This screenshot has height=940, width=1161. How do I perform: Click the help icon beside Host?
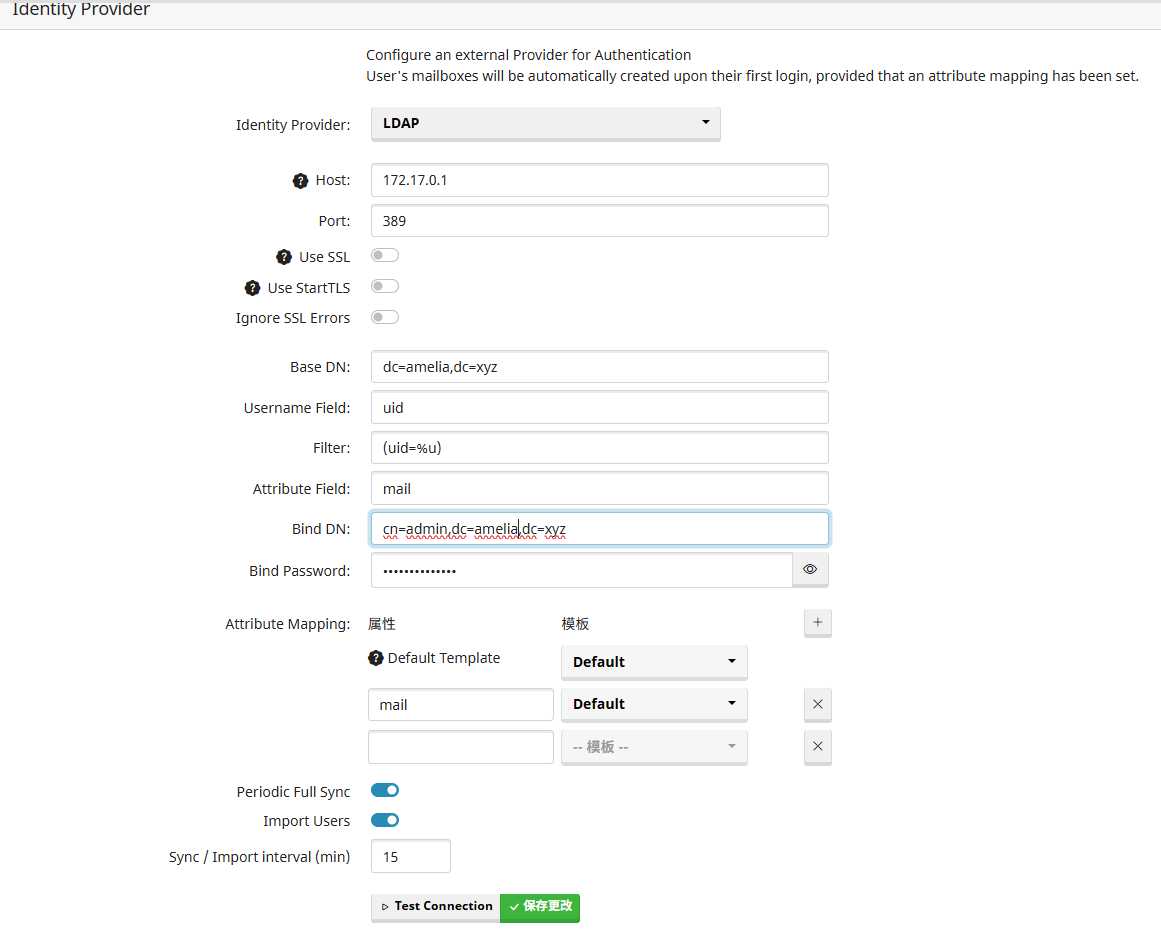(x=300, y=181)
